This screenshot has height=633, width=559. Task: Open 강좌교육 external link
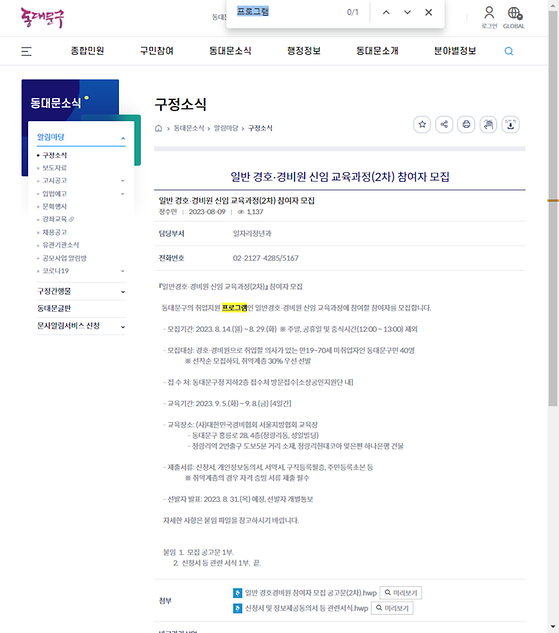click(x=58, y=219)
